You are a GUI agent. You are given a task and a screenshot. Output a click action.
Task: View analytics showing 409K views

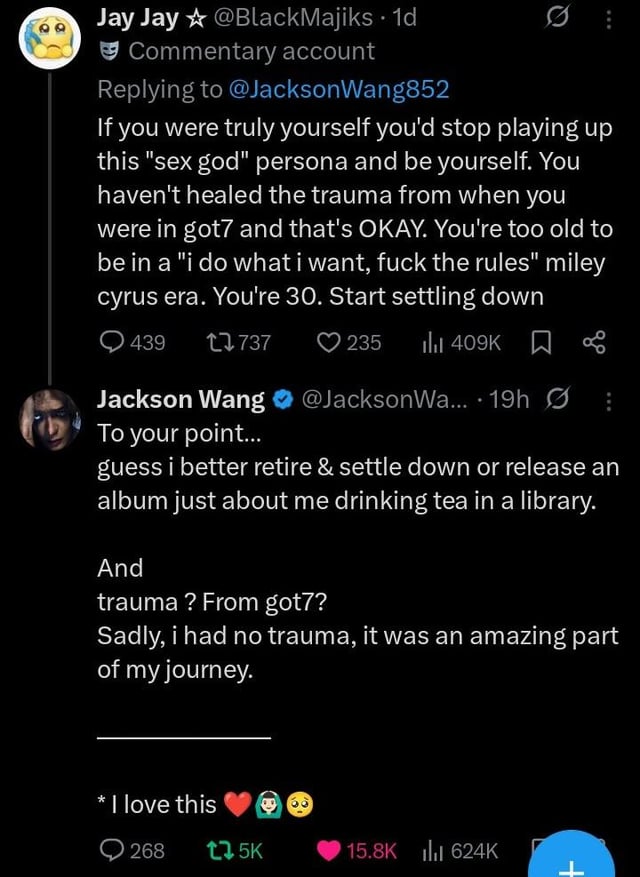pyautogui.click(x=436, y=343)
